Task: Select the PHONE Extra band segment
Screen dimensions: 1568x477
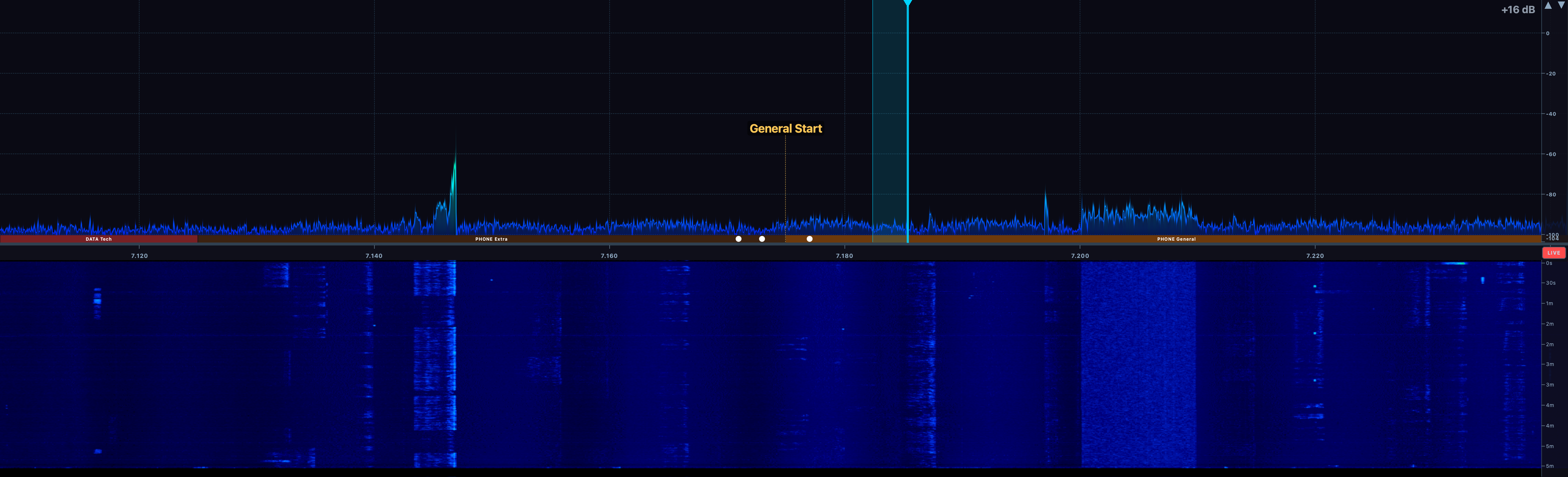Action: [491, 239]
